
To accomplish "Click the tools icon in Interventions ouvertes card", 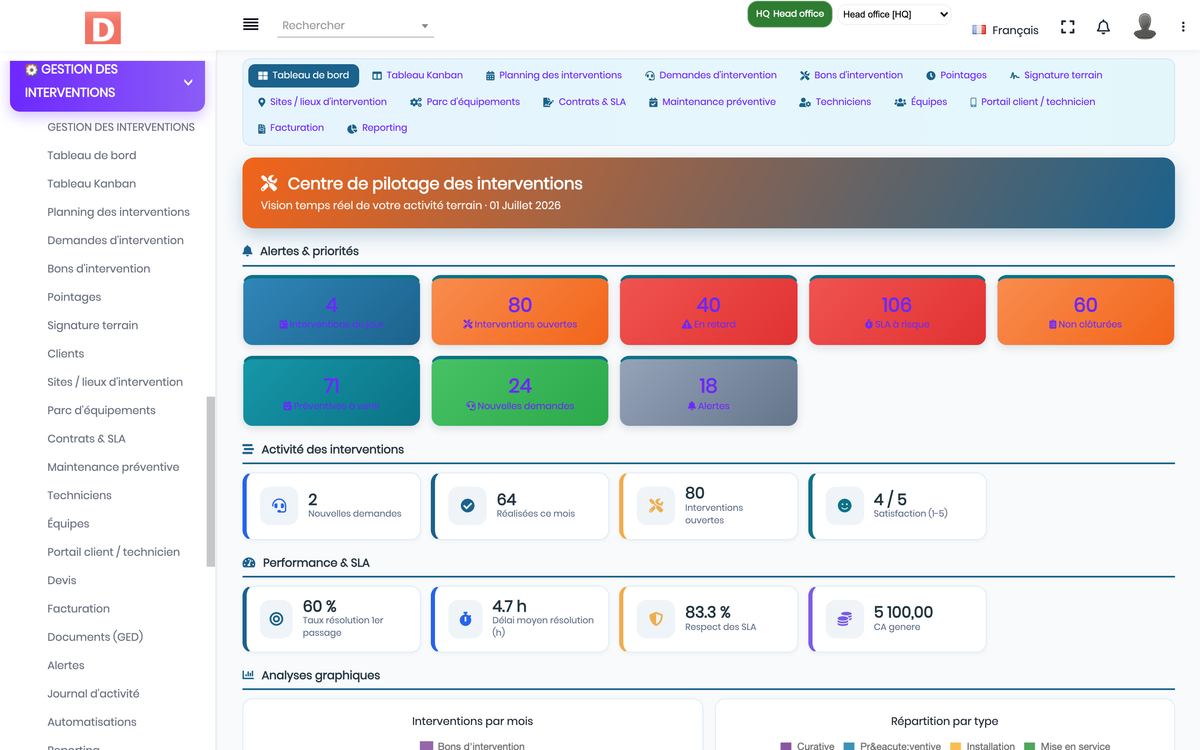I will pos(656,506).
